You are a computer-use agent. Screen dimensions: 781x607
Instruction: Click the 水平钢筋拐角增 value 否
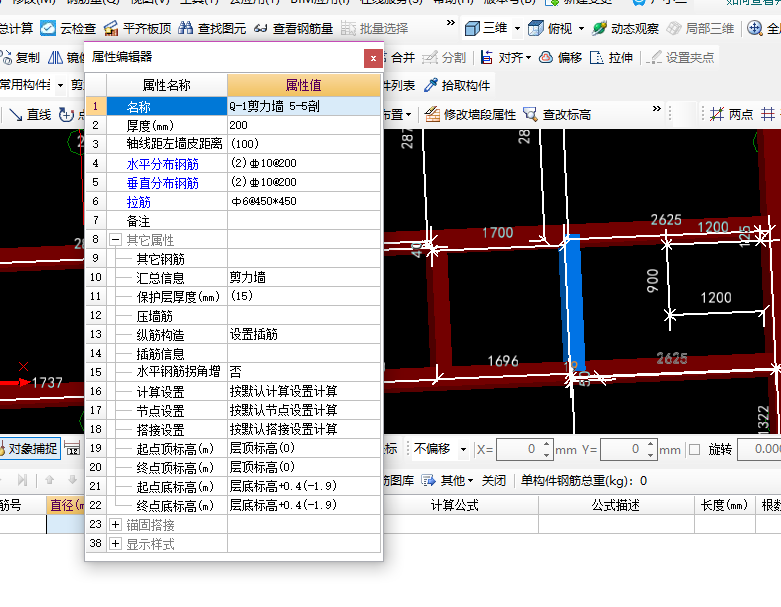point(304,372)
